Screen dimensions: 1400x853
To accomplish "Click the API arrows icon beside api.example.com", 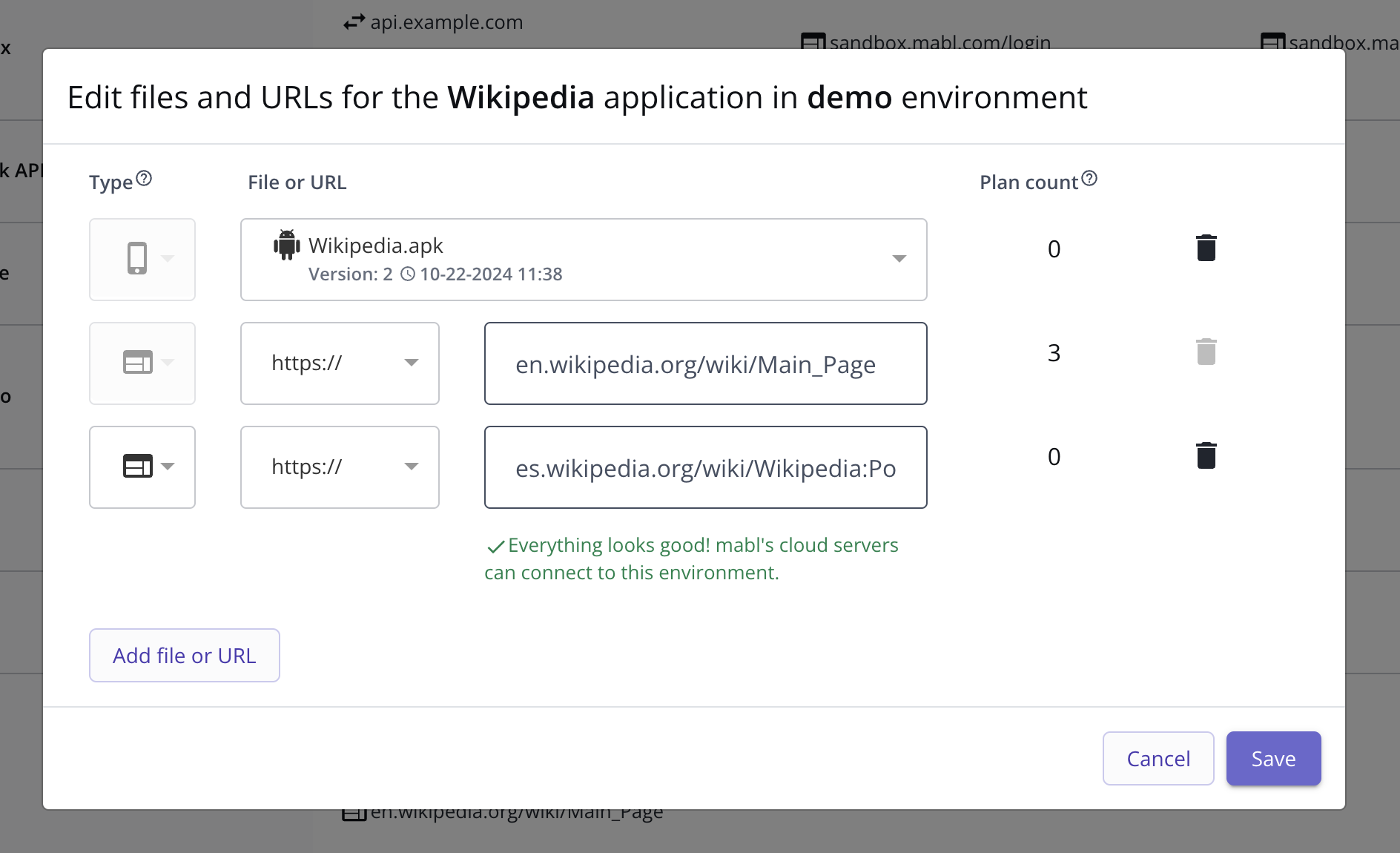I will click(x=354, y=22).
